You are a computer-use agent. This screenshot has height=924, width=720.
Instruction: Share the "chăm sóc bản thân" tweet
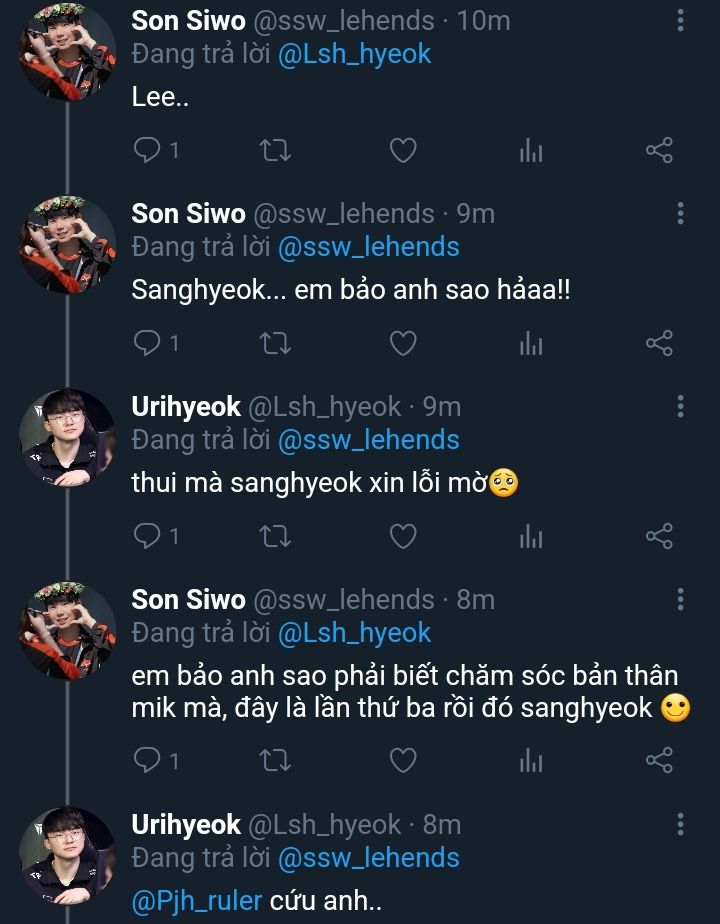coord(659,762)
